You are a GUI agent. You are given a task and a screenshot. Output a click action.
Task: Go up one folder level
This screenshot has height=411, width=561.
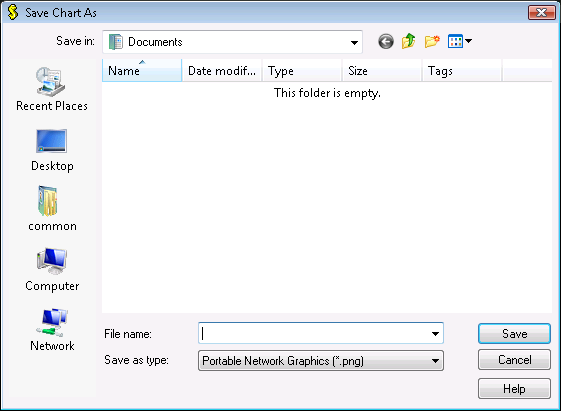pyautogui.click(x=409, y=41)
